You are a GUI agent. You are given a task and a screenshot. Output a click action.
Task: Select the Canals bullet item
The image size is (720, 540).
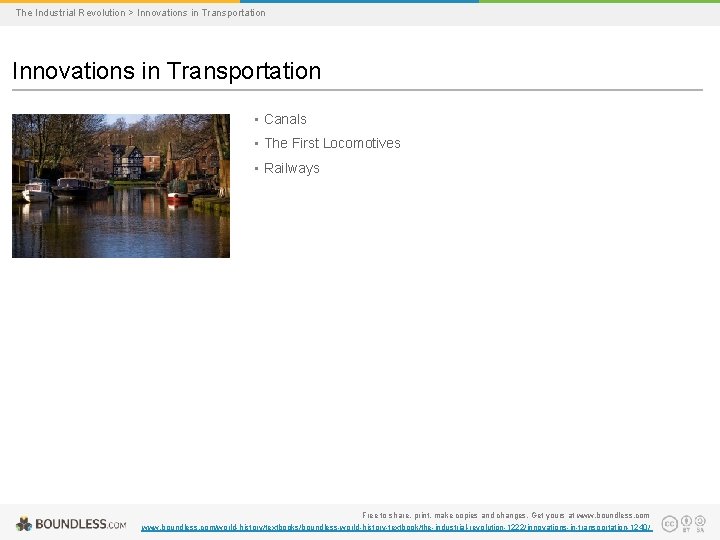point(285,119)
